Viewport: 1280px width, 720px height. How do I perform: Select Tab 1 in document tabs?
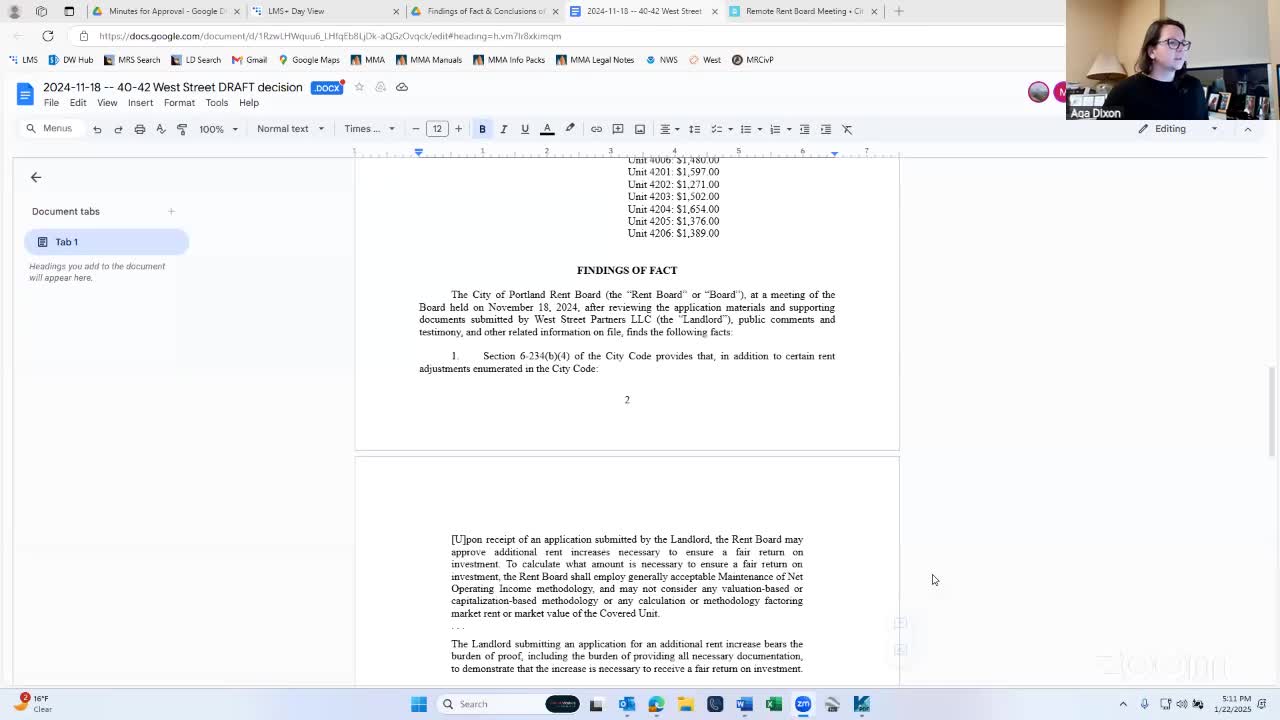pyautogui.click(x=106, y=242)
